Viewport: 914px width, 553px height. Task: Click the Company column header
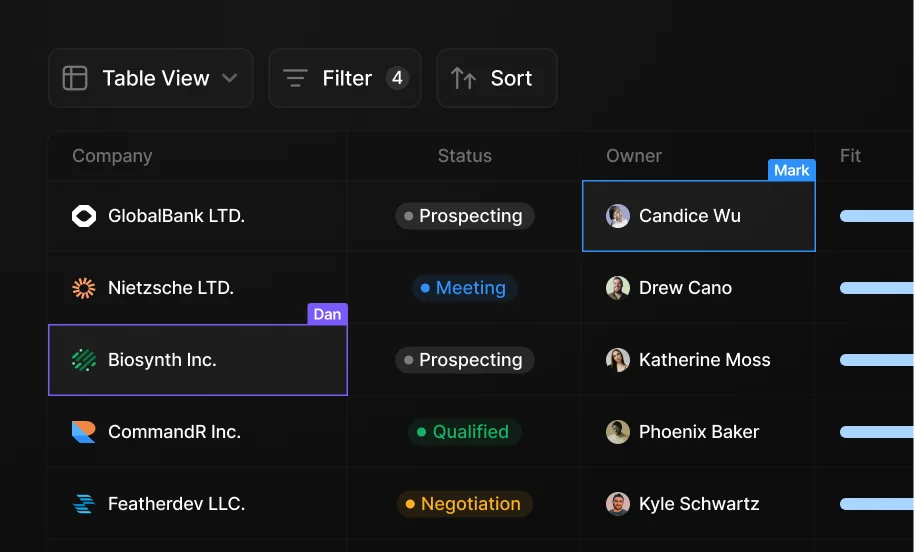(x=112, y=156)
